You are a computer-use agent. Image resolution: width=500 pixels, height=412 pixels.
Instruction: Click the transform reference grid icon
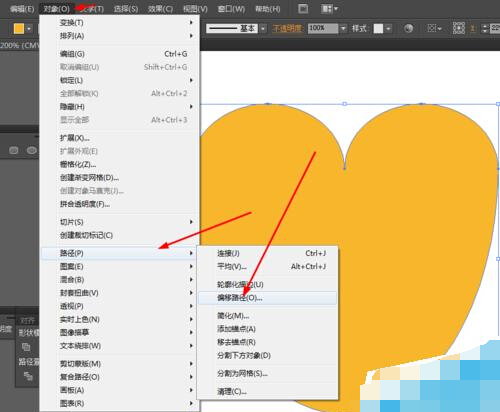(459, 29)
